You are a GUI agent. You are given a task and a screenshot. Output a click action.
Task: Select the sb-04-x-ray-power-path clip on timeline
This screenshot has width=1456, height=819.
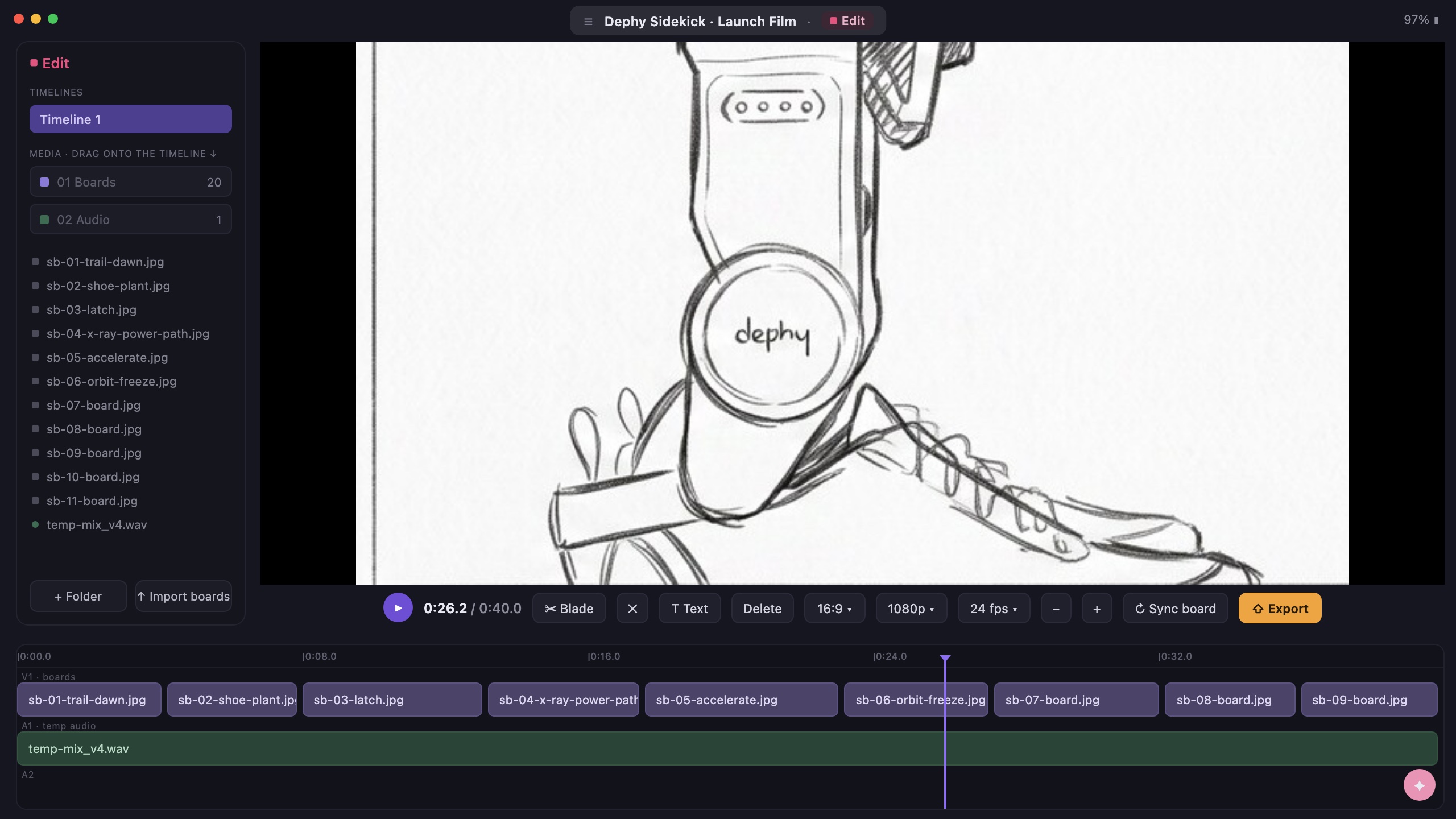[564, 700]
